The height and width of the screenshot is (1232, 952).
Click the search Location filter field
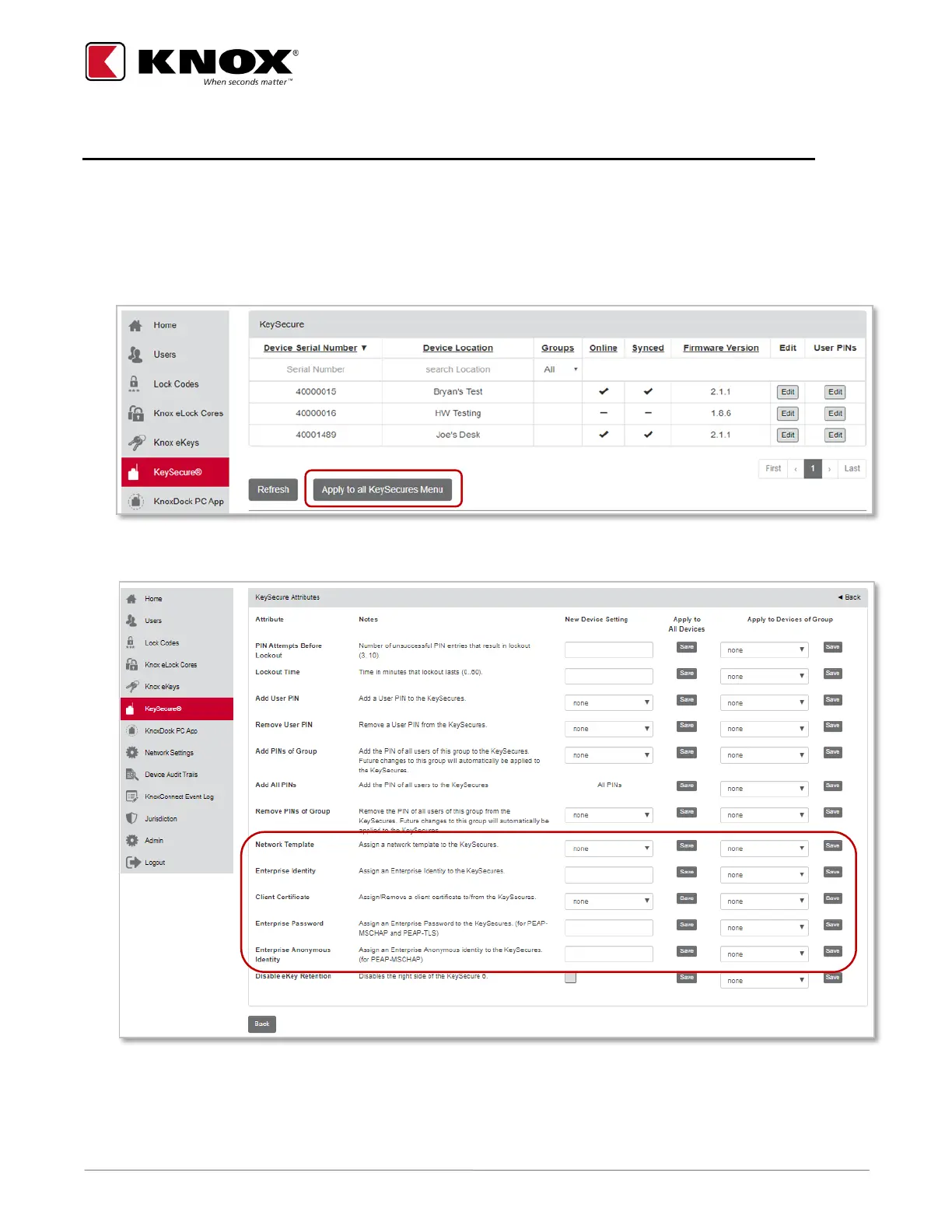coord(458,369)
